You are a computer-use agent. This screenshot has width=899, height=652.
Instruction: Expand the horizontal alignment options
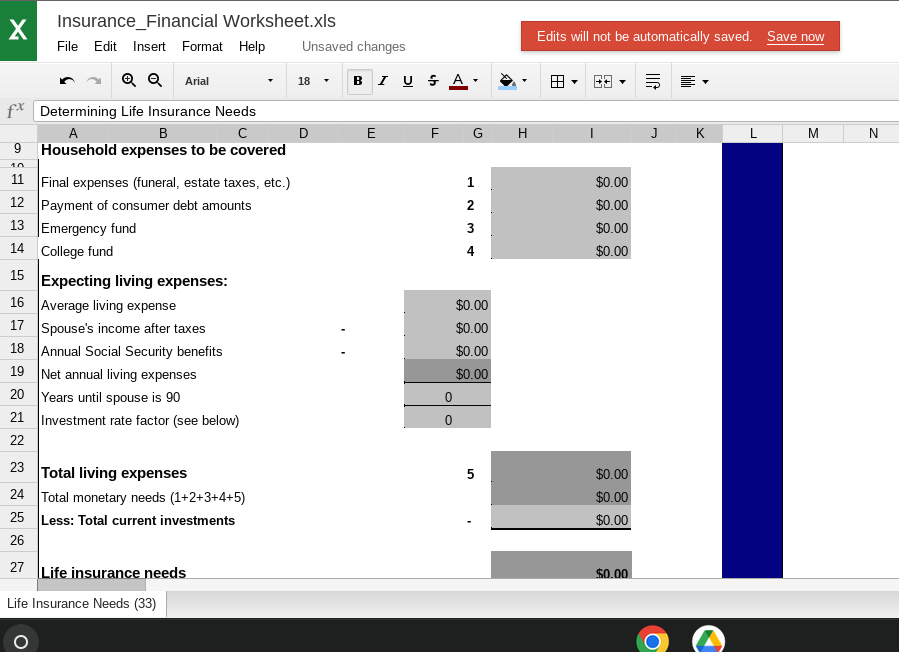tap(694, 81)
